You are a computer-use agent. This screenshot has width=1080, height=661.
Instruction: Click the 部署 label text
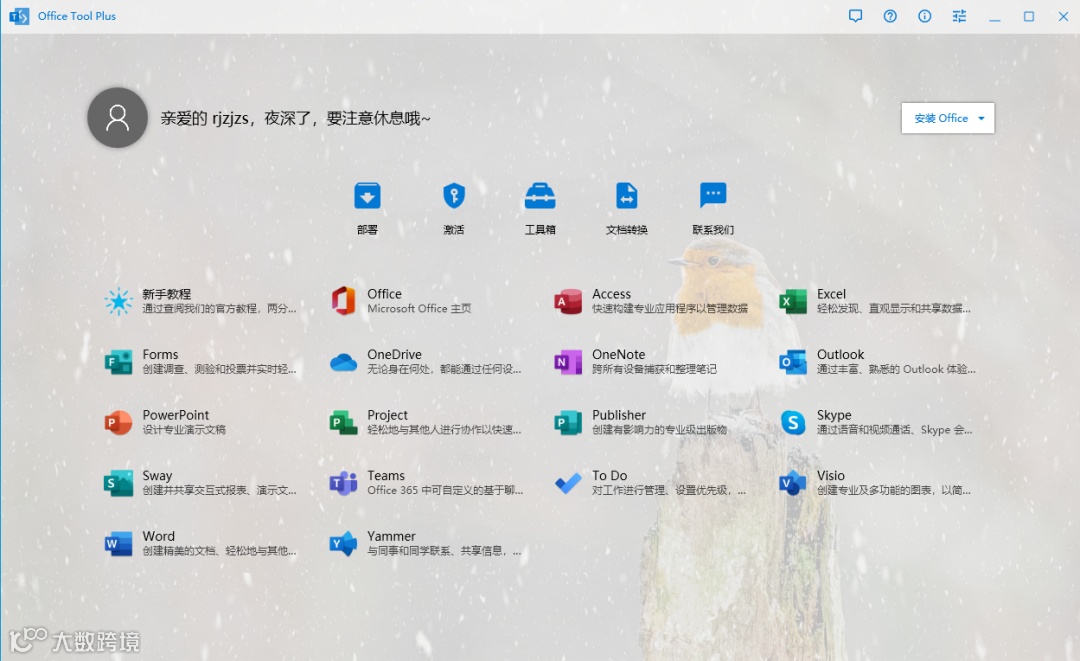click(x=367, y=230)
